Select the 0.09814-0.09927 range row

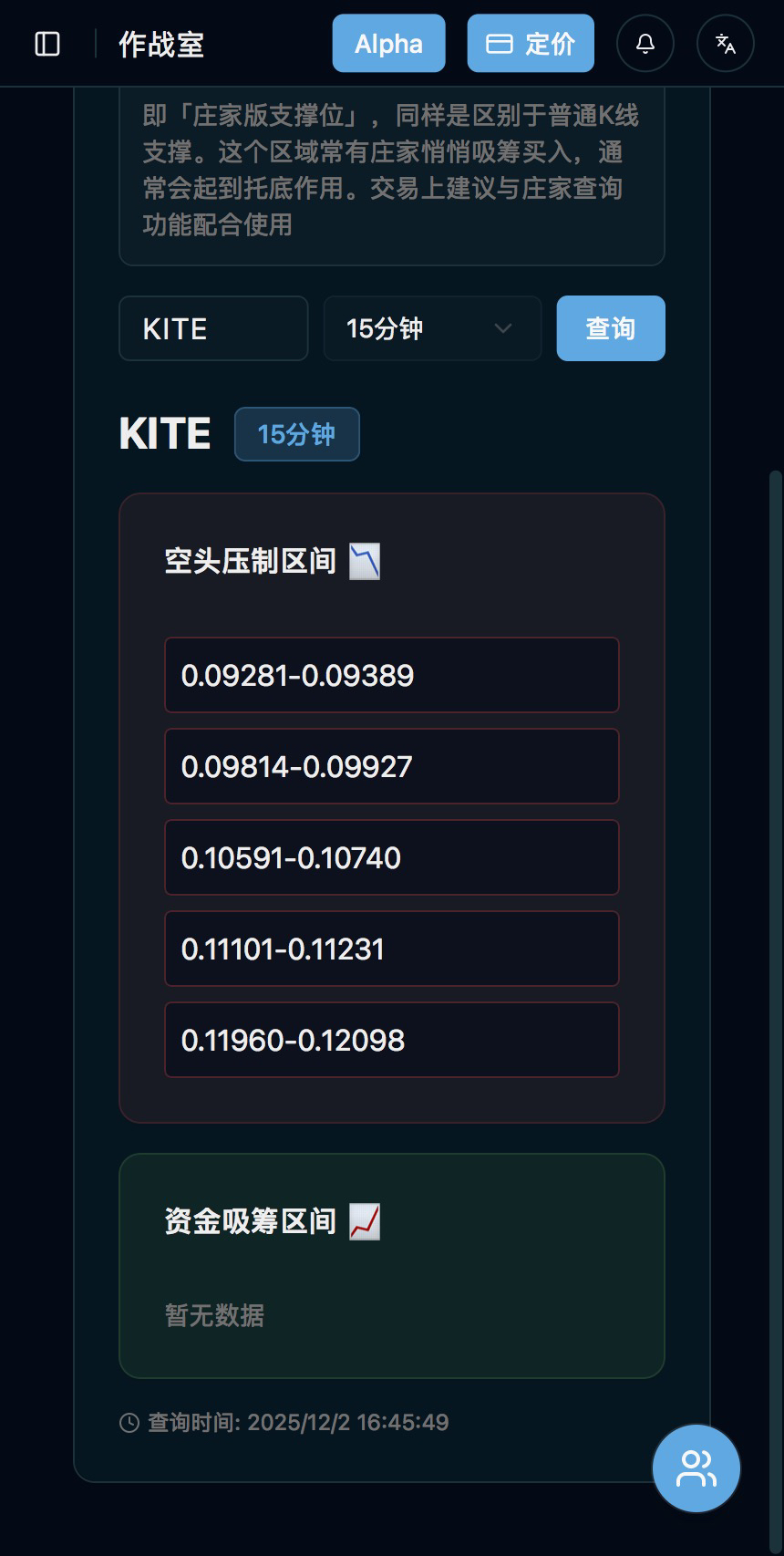click(x=392, y=766)
